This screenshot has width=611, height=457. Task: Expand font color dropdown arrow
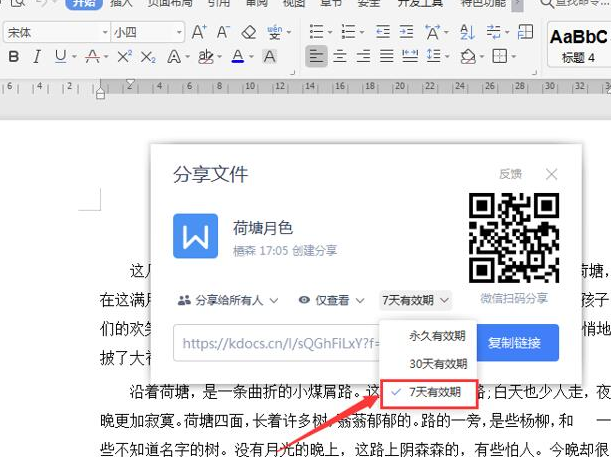click(251, 57)
